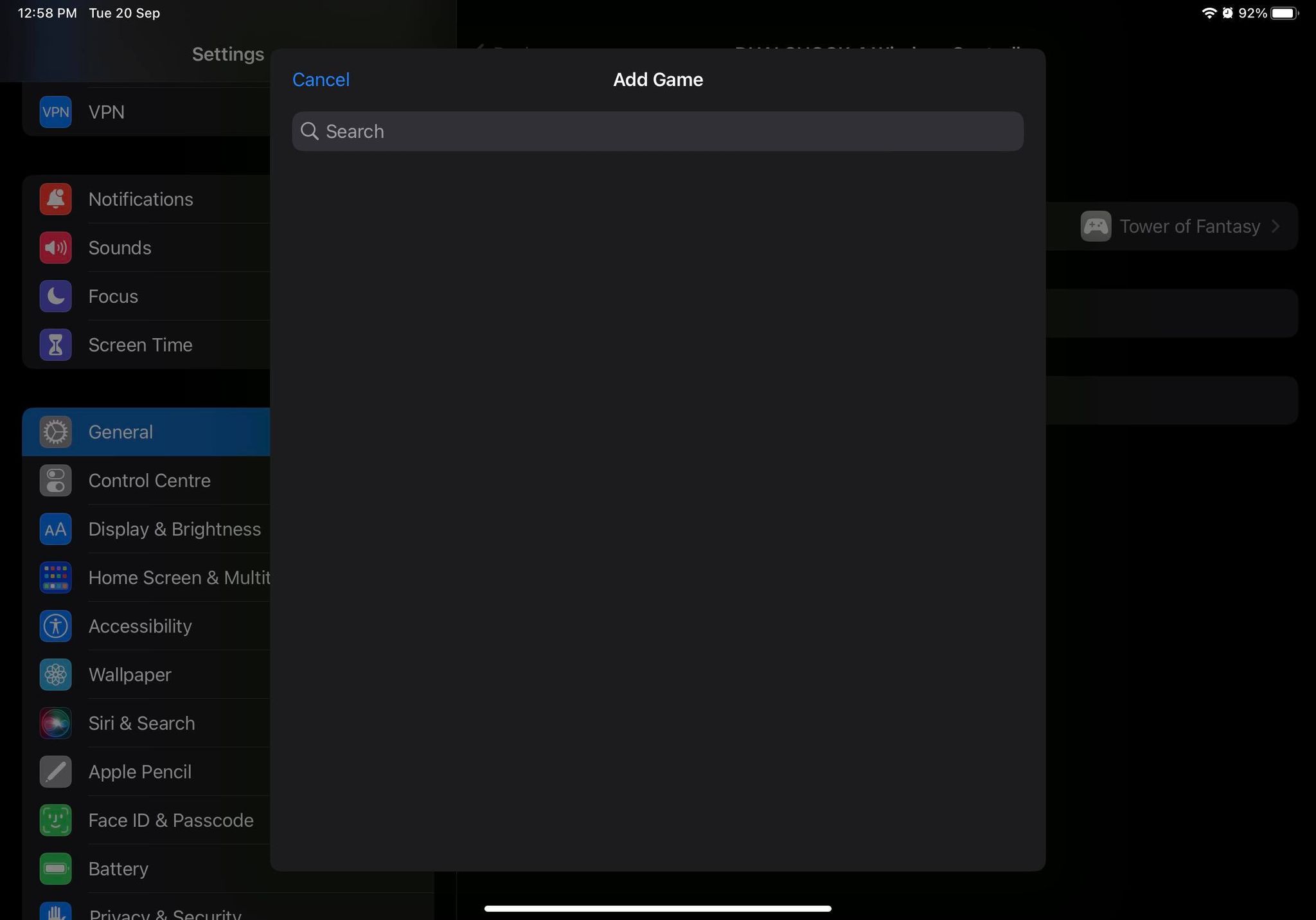Expand Tower of Fantasy chevron
The width and height of the screenshot is (1316, 920).
1276,226
